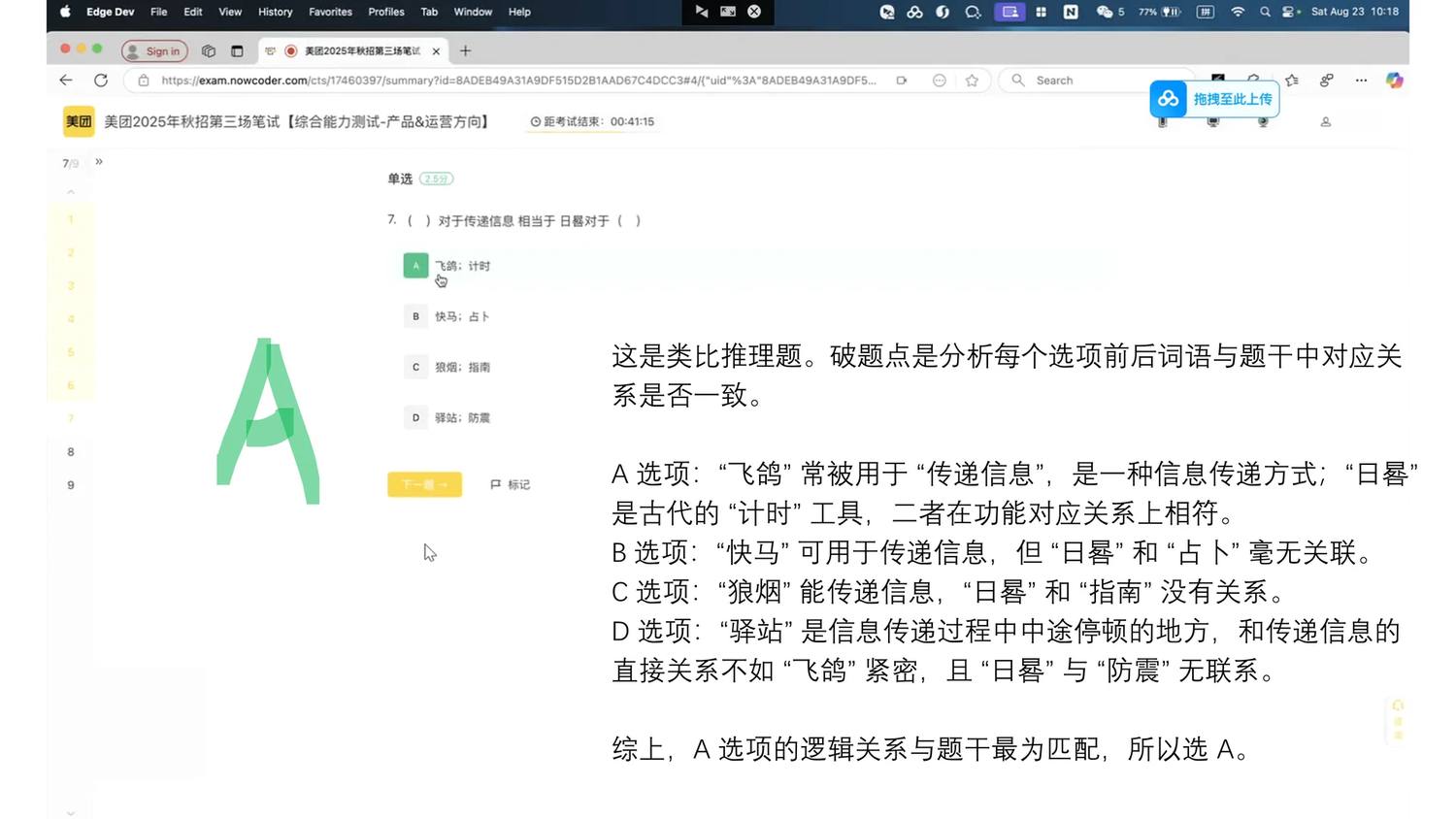Screen dimensions: 1456x819
Task: Open the File menu
Action: point(159,12)
